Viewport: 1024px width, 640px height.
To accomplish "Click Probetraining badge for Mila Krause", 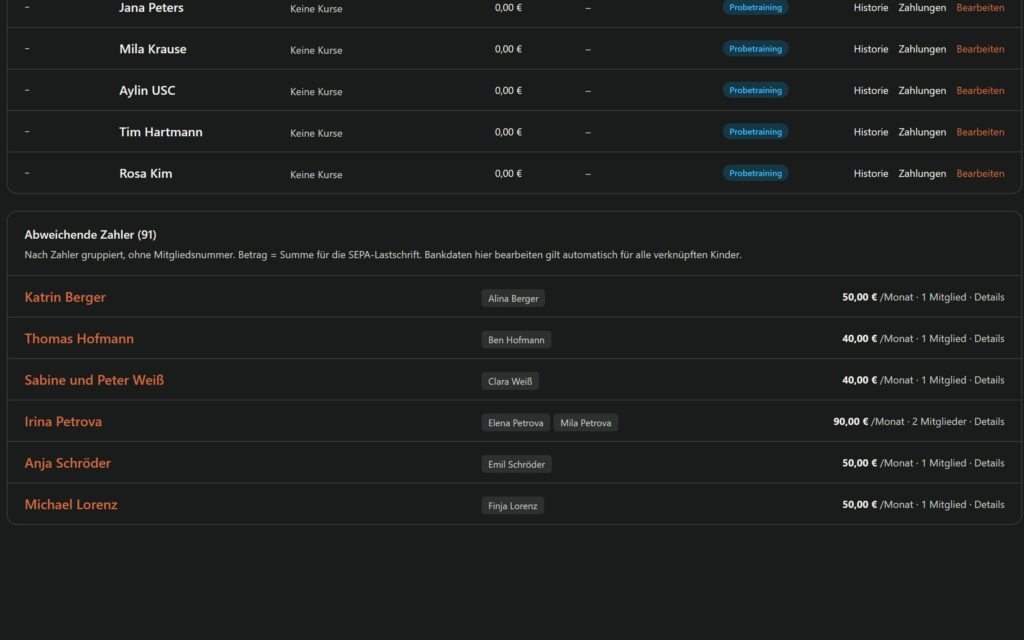I will click(755, 49).
